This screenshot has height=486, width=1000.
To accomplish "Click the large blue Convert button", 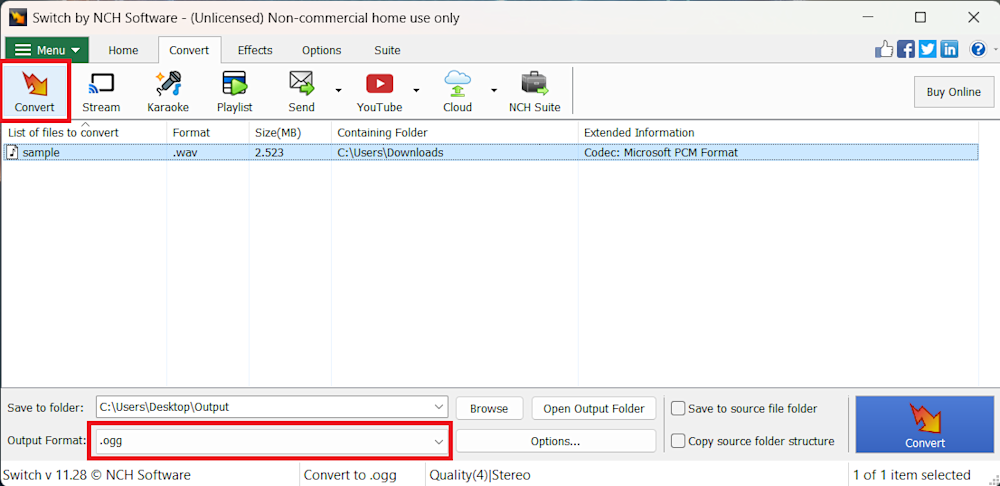I will click(925, 425).
